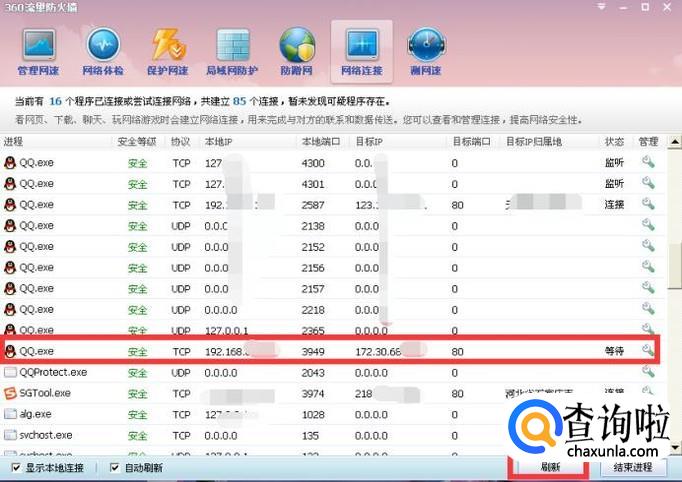682x482 pixels.
Task: Select alg.exe process name
Action: (35, 414)
